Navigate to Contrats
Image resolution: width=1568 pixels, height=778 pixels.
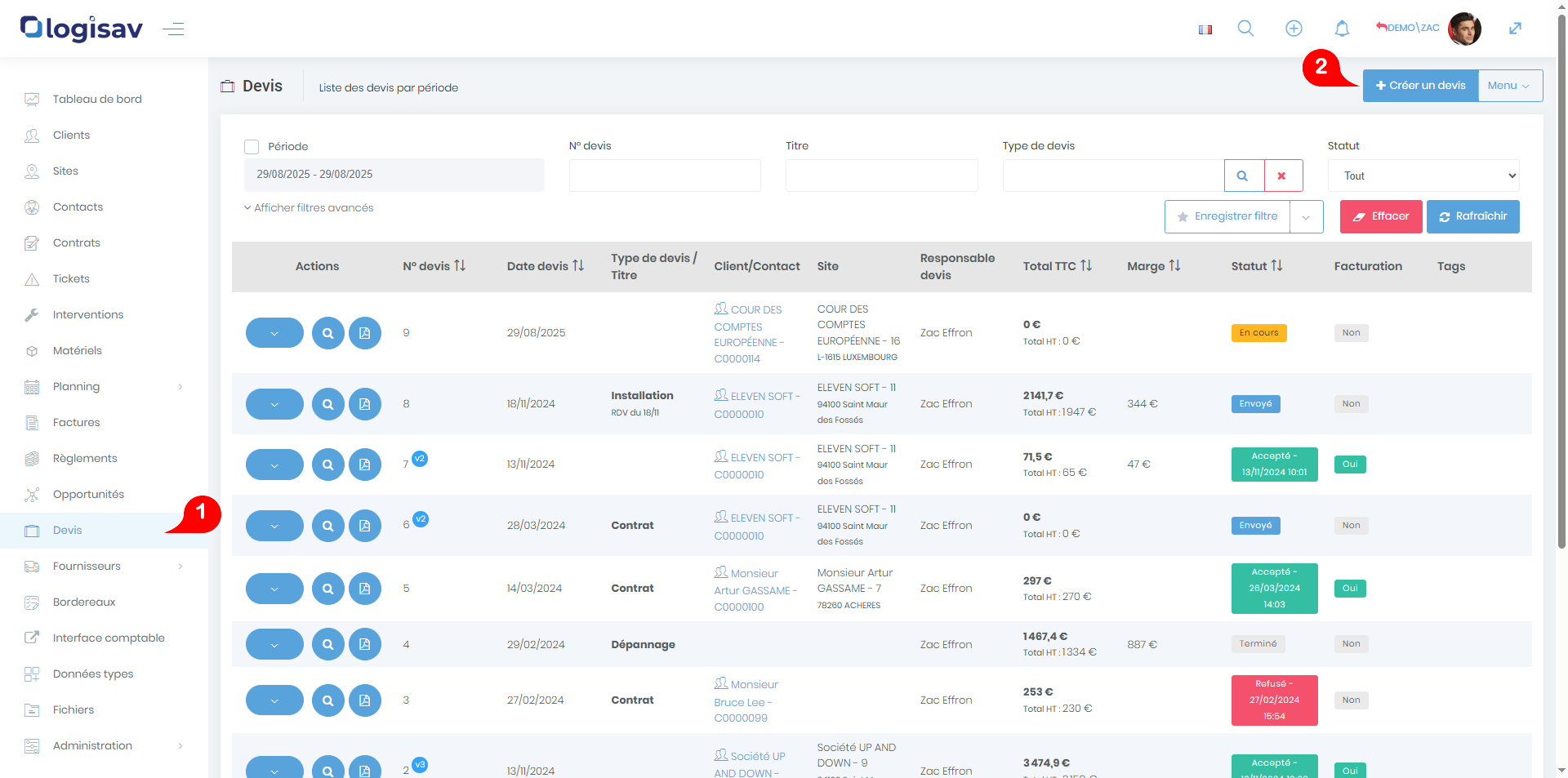[x=76, y=242]
